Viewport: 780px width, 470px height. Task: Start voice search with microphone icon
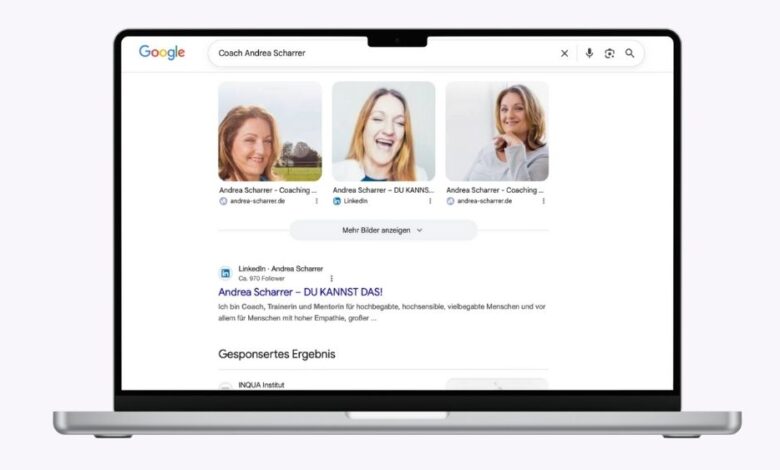point(589,54)
